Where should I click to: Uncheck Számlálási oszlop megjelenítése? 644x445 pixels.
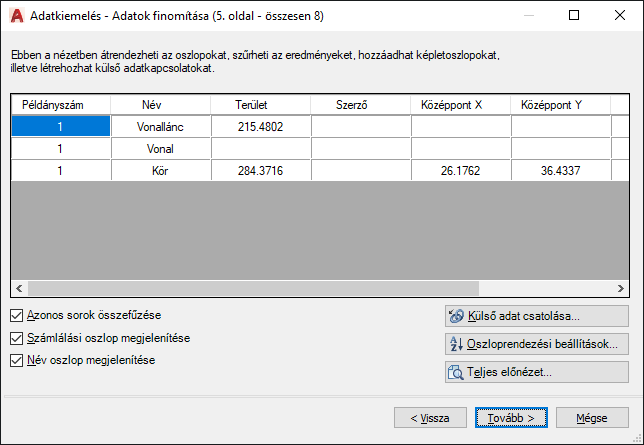click(16, 338)
